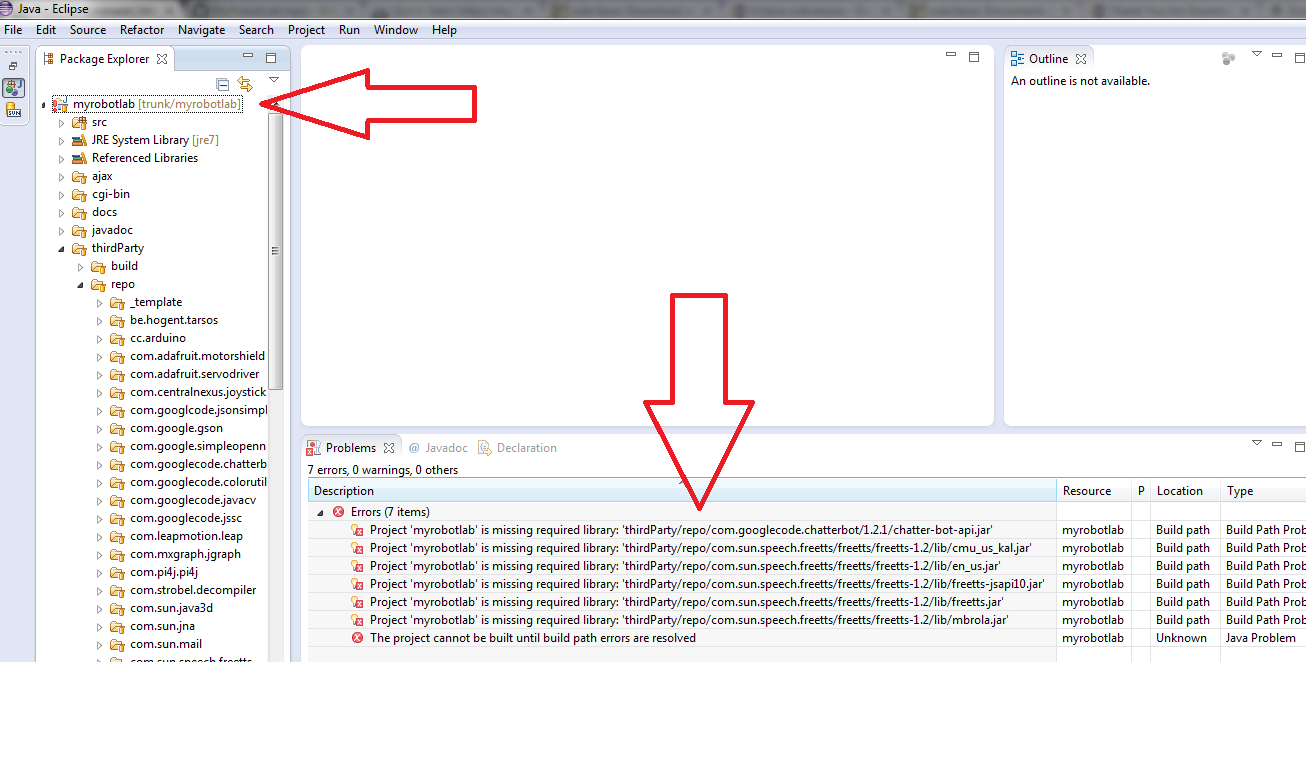Expand the JRE System Library node
Image resolution: width=1306 pixels, height=761 pixels.
click(x=61, y=141)
